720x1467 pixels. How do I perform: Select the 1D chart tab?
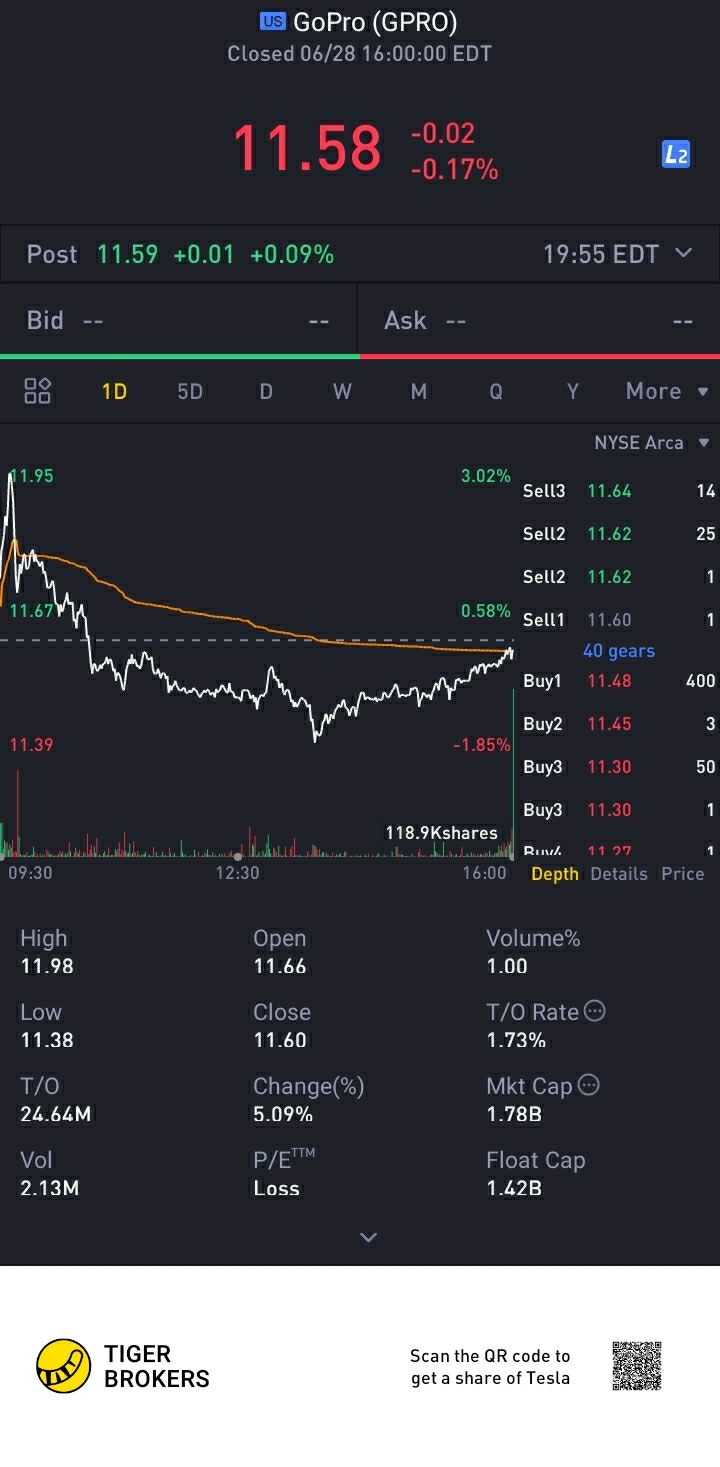coord(114,391)
